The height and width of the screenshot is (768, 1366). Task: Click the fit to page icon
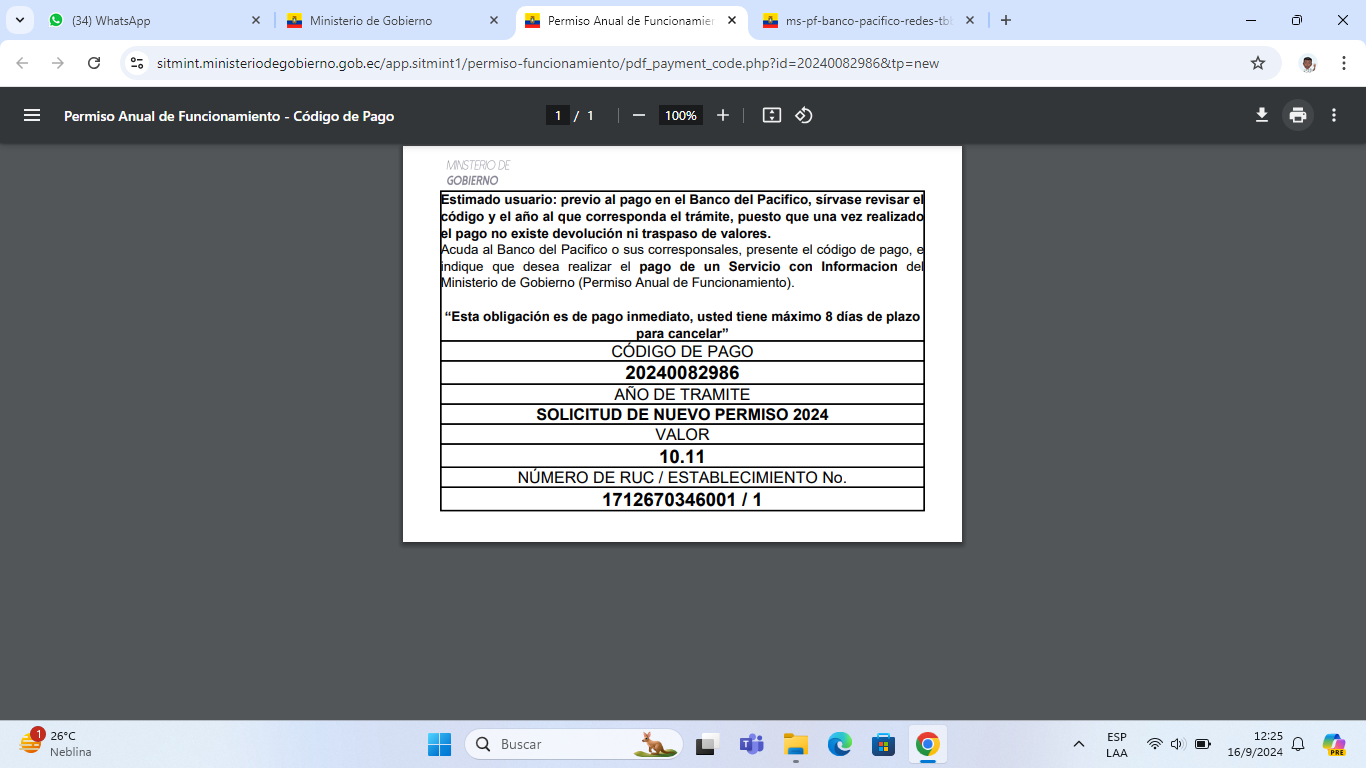point(771,115)
